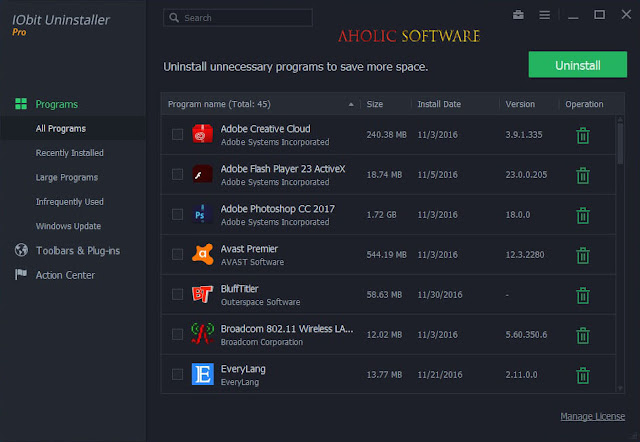This screenshot has width=640, height=442.
Task: Click the trash icon for Adobe Flash Player 23 ActiveX
Action: [x=583, y=175]
